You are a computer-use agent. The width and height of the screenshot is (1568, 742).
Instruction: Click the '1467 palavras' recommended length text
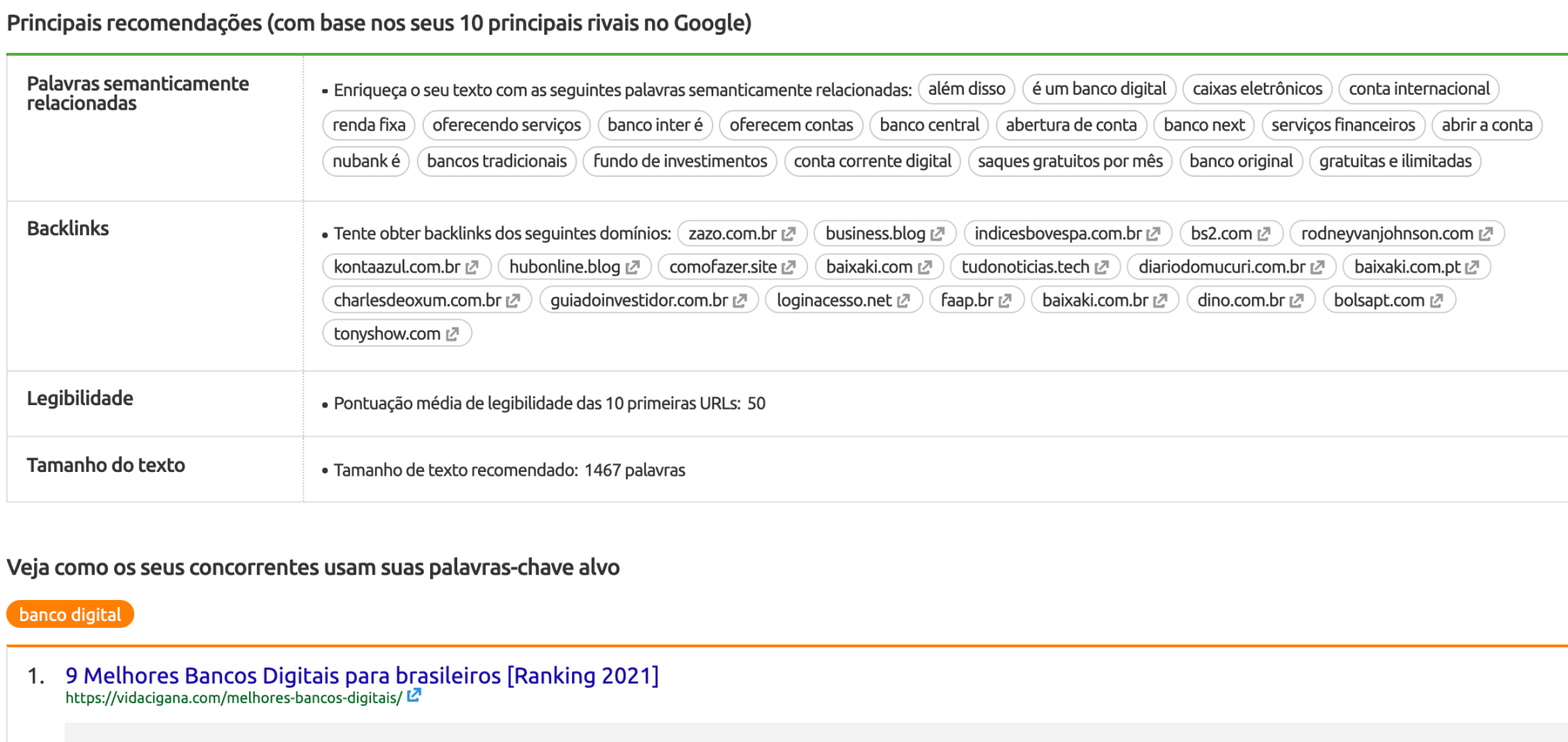tap(635, 470)
